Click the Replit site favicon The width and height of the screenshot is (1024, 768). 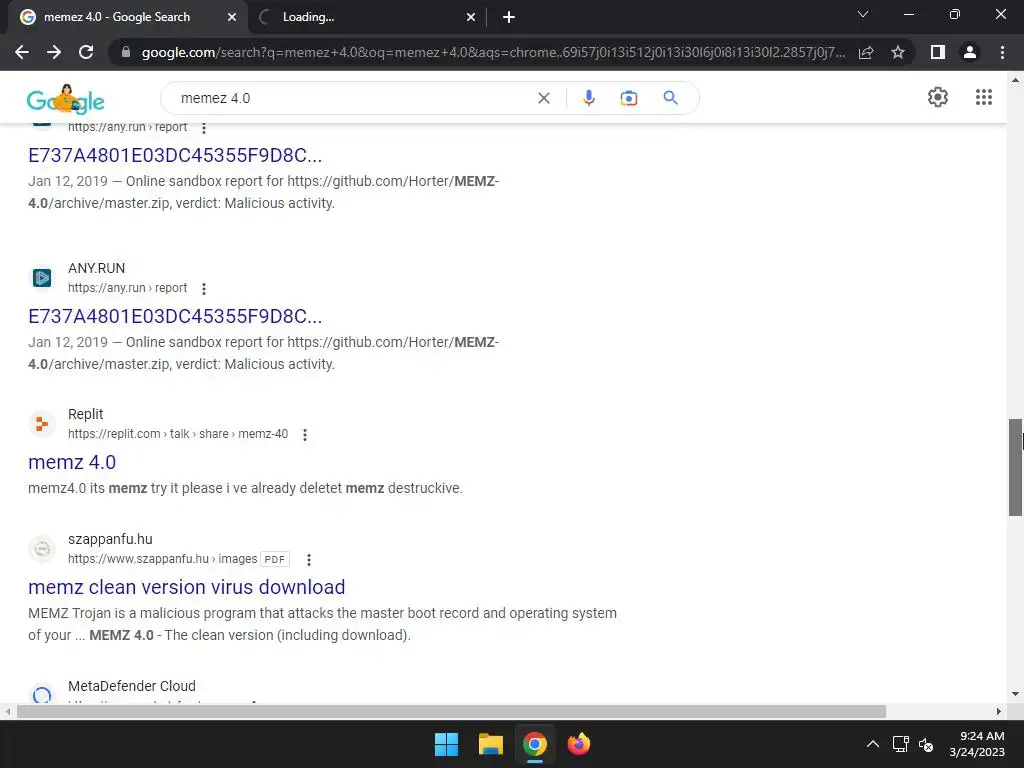pos(42,424)
